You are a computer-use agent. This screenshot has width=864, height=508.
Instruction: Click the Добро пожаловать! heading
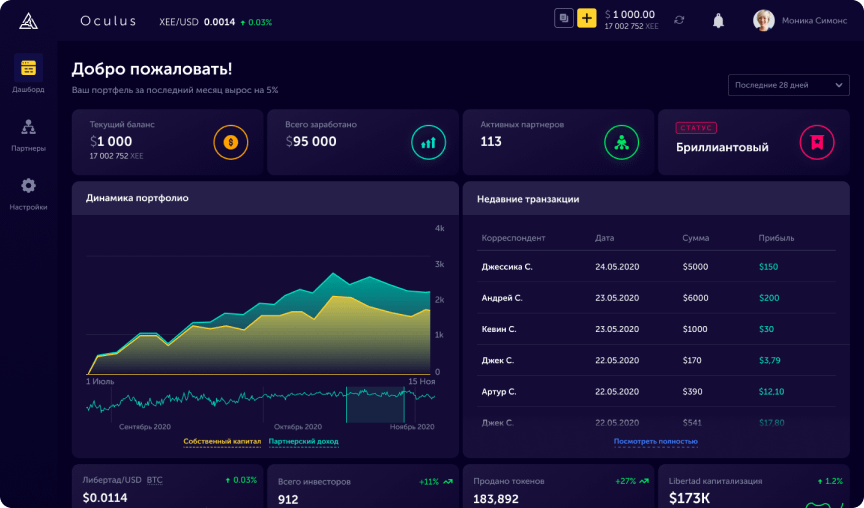point(152,69)
